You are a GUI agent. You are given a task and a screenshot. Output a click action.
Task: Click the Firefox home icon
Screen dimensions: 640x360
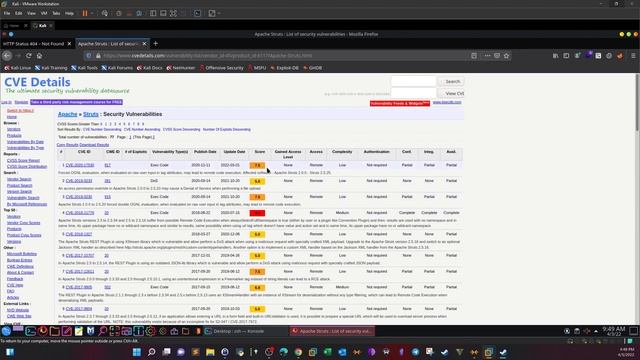coord(39,56)
